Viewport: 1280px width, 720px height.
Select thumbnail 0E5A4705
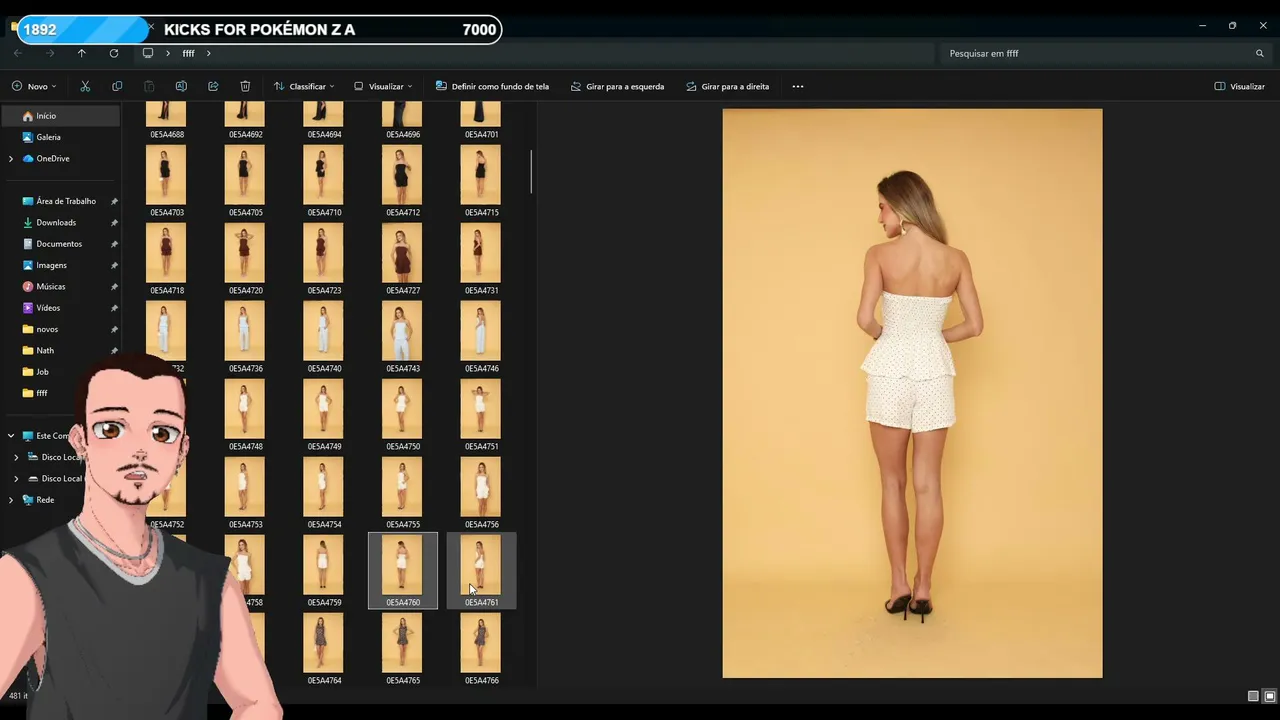pos(245,181)
